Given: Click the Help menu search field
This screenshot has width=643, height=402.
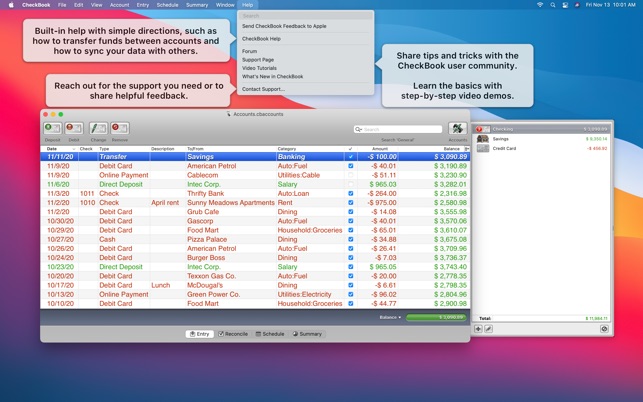Looking at the screenshot, I should pos(306,16).
